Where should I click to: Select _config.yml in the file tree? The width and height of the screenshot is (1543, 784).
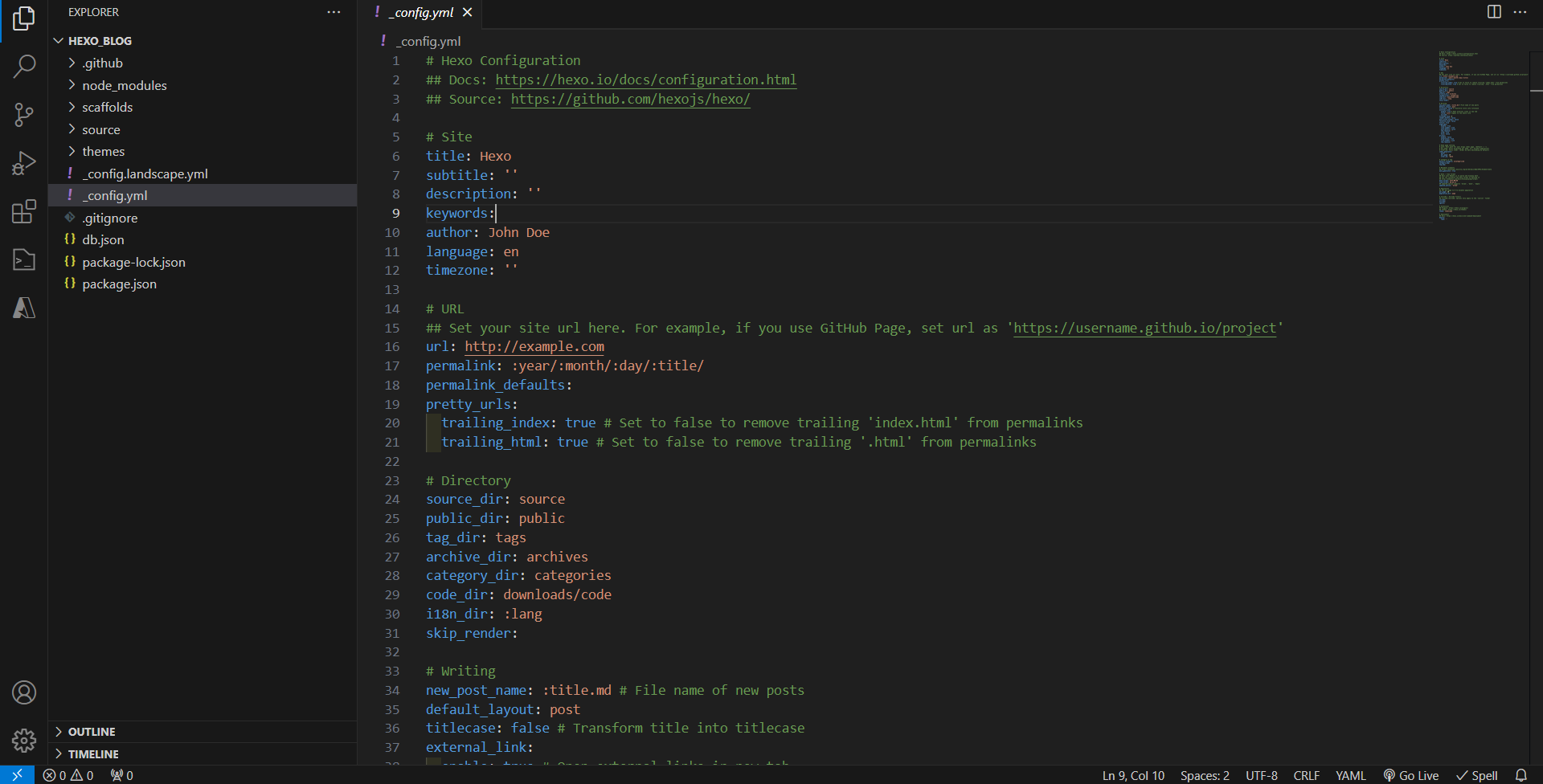(203, 195)
